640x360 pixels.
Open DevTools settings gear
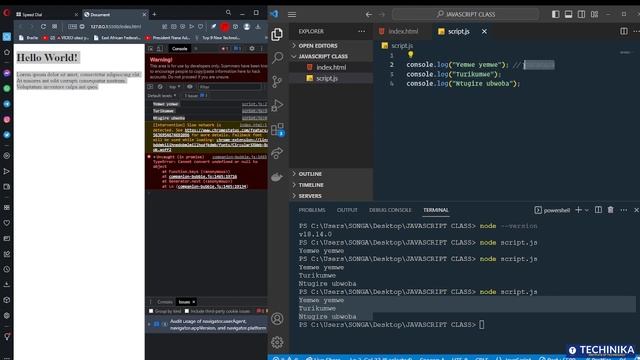(x=252, y=49)
